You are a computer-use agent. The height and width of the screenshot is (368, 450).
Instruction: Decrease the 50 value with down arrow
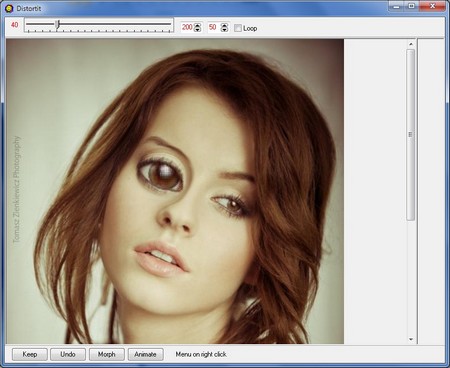pyautogui.click(x=224, y=30)
